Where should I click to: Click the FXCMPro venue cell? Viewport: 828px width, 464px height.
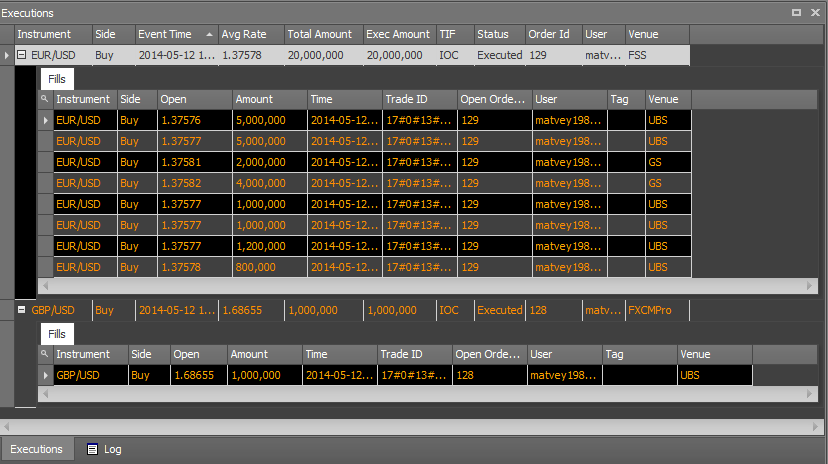click(657, 310)
